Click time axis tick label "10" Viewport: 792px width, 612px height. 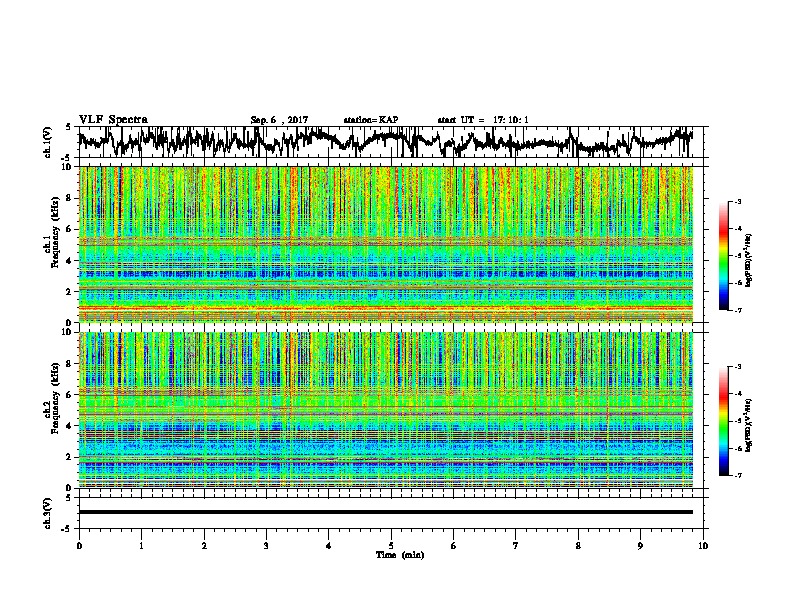703,546
